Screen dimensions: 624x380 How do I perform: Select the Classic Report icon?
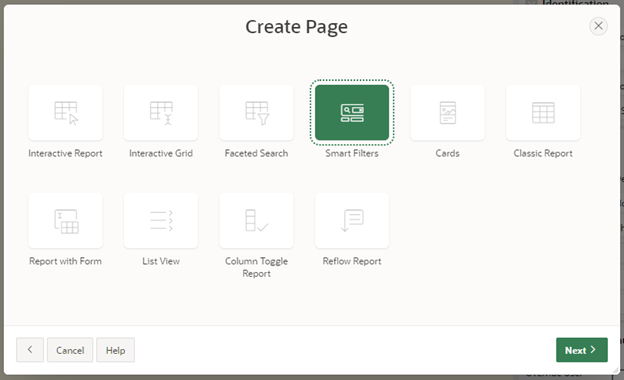pyautogui.click(x=543, y=112)
